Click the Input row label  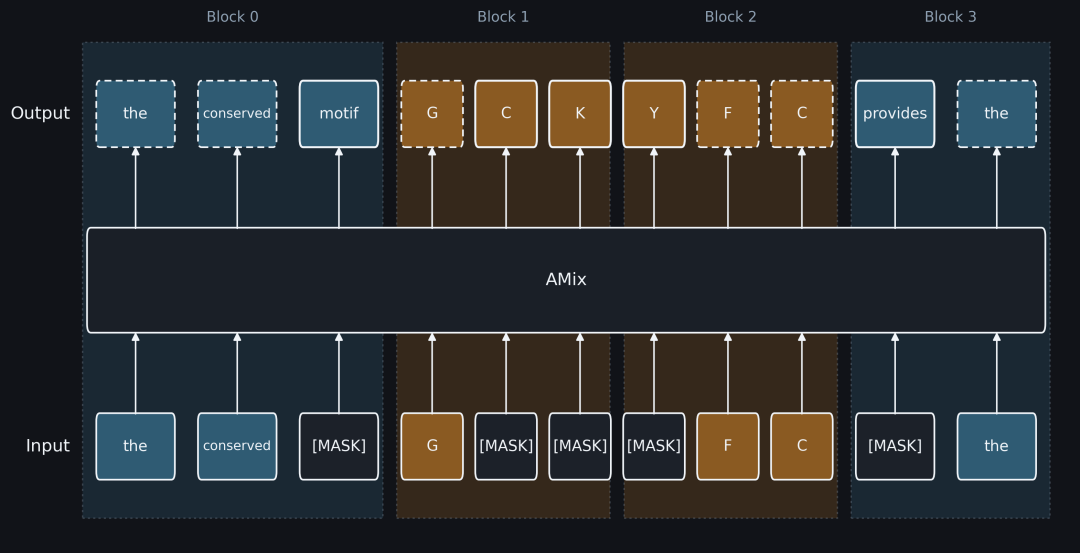[48, 446]
